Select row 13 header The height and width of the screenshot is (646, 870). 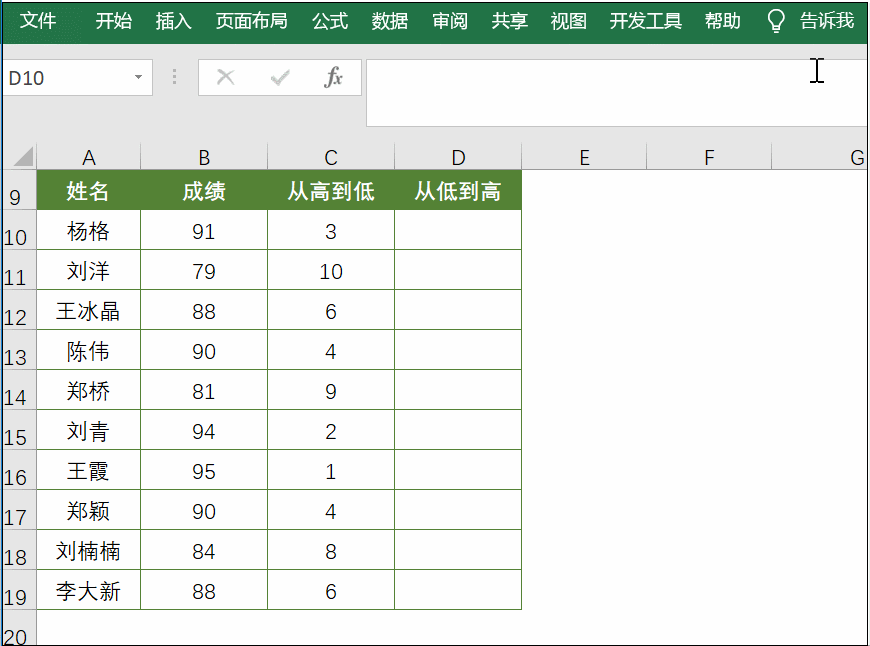point(19,350)
